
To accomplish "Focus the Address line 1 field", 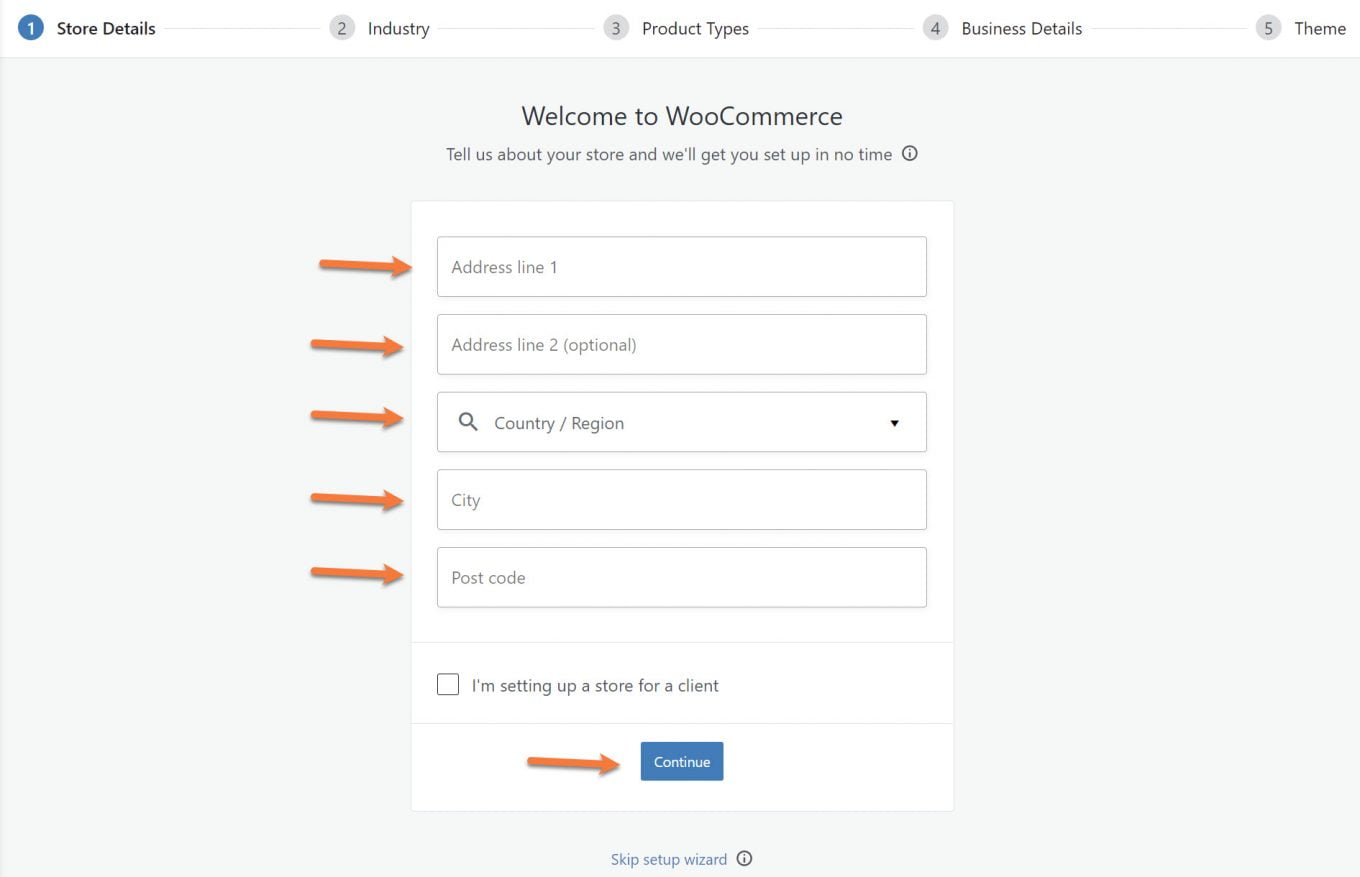I will point(681,267).
